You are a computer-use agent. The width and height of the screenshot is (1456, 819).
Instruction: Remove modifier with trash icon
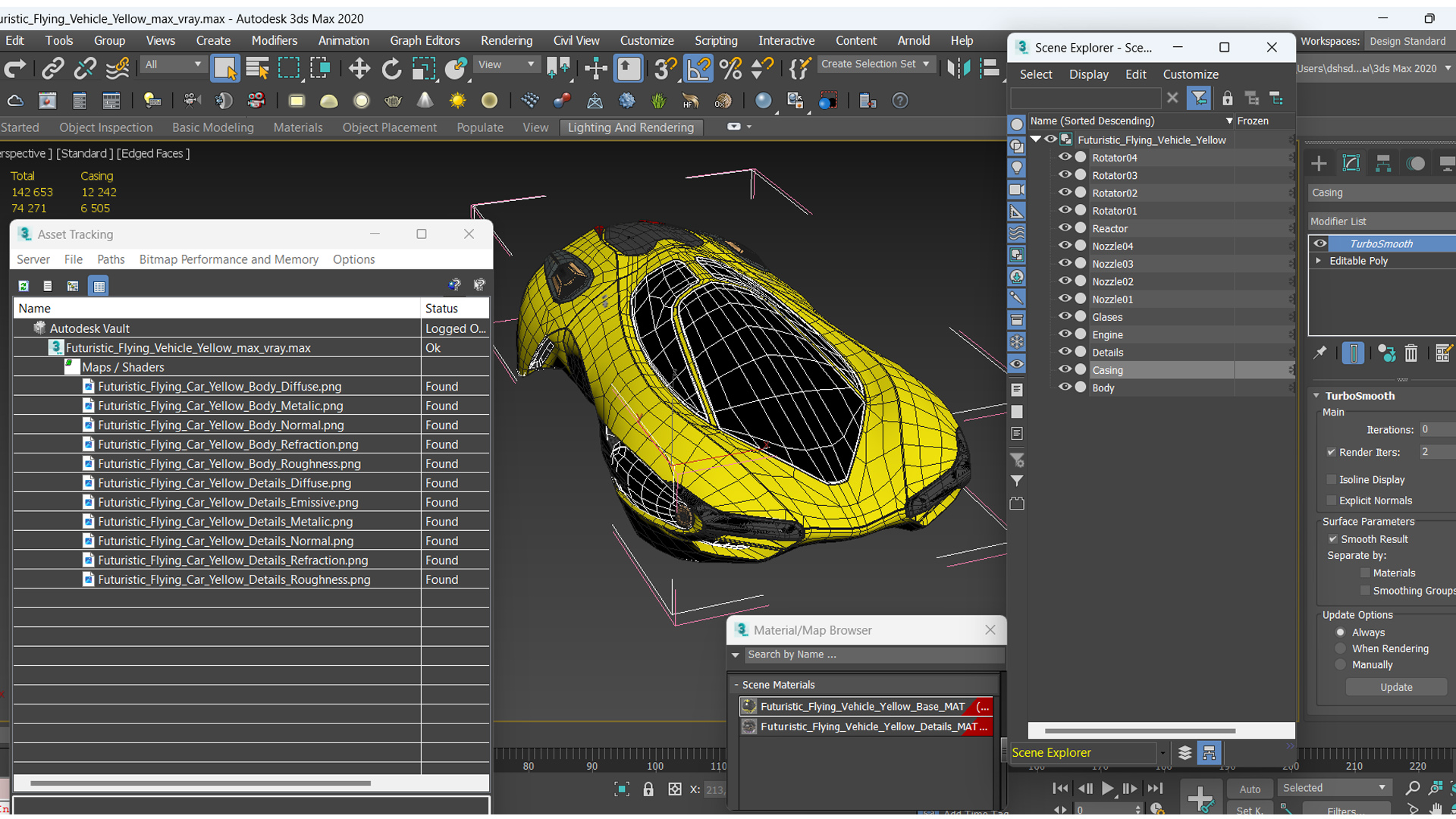pos(1410,353)
